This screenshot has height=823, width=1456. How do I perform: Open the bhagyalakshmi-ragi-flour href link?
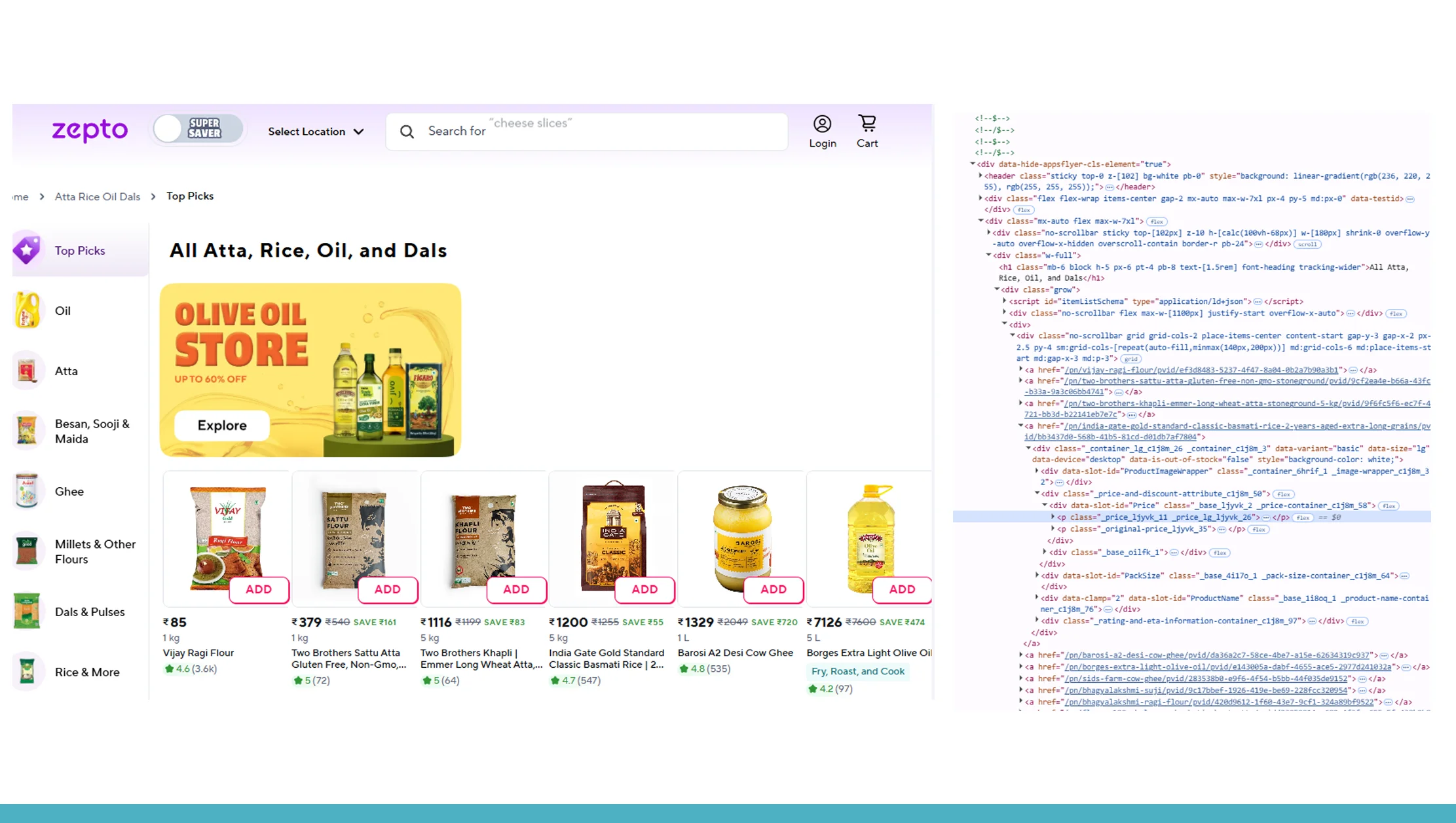point(1219,702)
